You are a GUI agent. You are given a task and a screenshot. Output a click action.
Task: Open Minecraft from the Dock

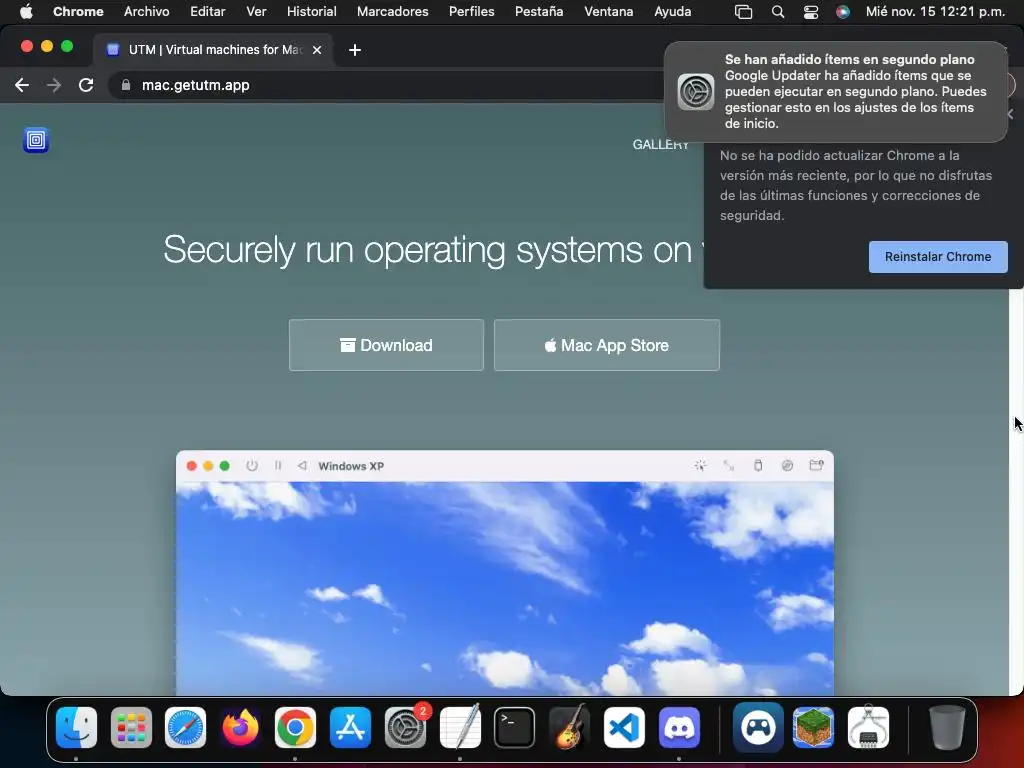[813, 727]
